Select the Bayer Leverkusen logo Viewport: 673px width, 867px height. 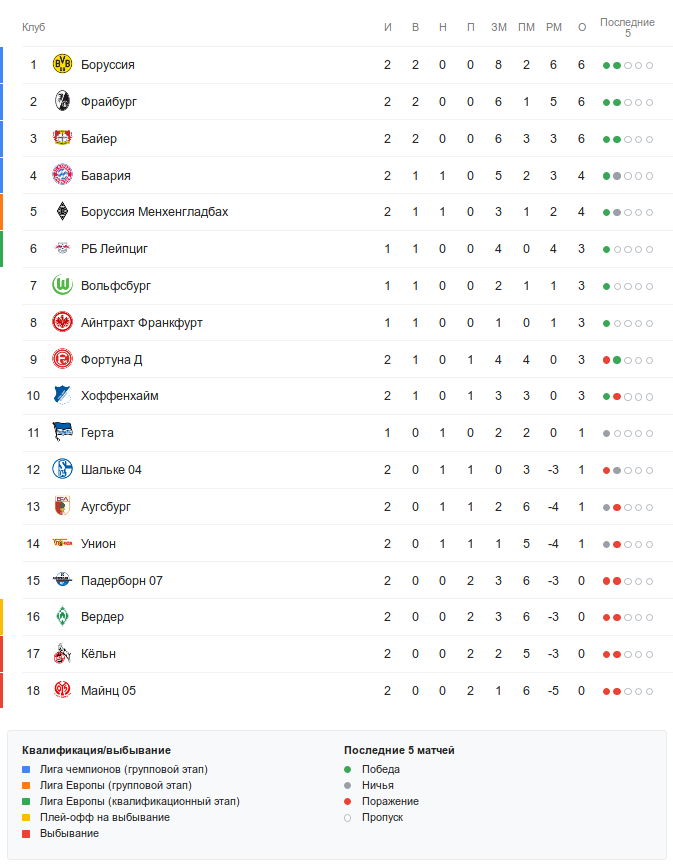[x=62, y=139]
